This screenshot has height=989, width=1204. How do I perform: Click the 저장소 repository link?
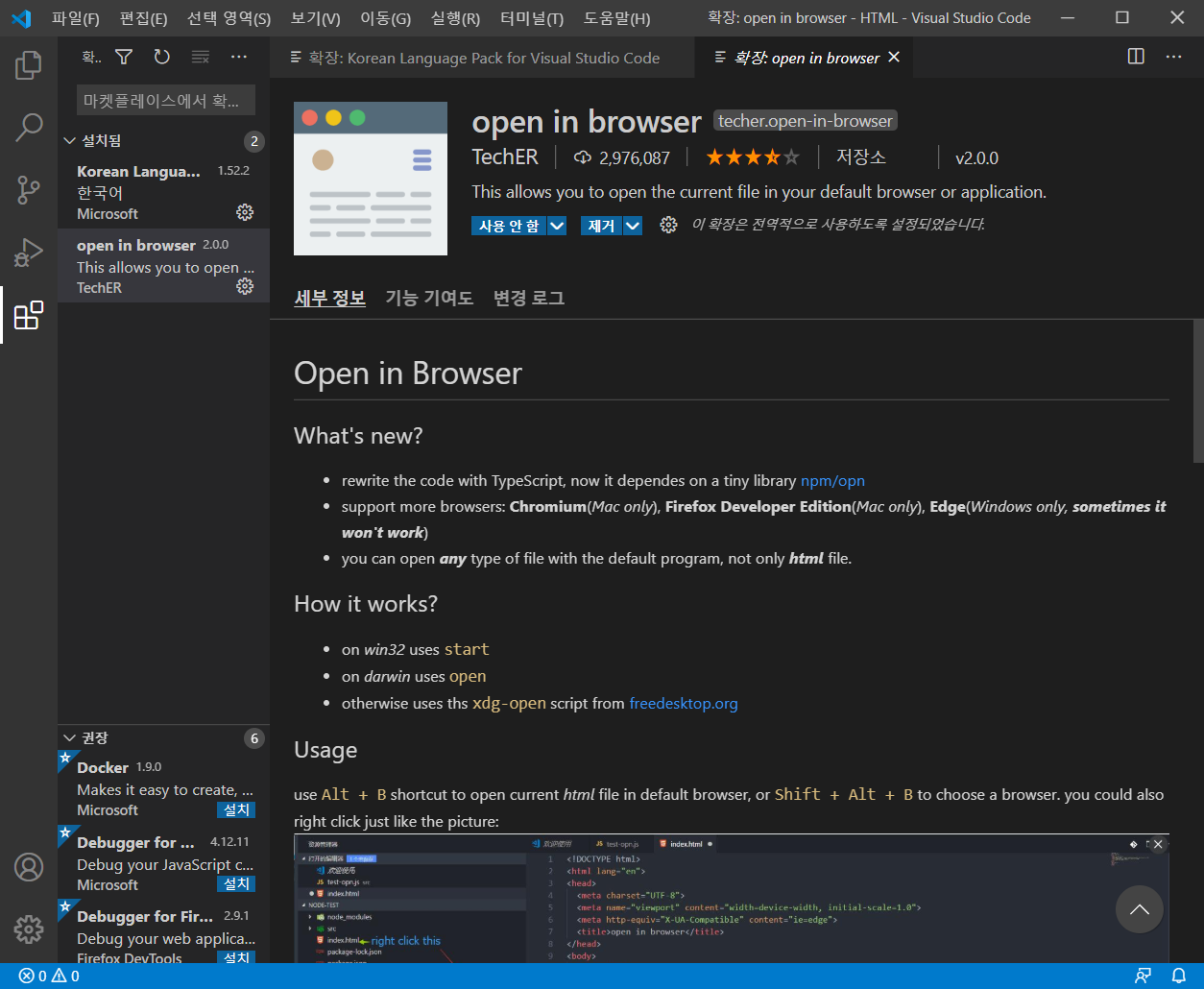[x=860, y=157]
